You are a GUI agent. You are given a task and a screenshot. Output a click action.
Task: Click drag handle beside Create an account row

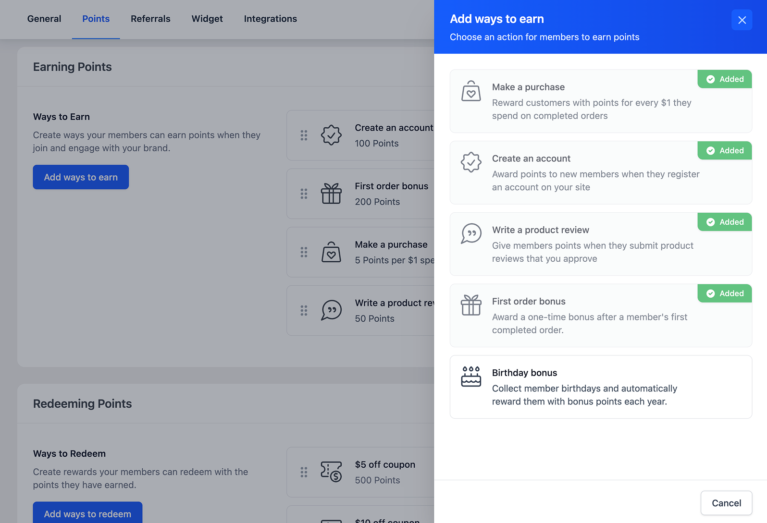tap(304, 135)
